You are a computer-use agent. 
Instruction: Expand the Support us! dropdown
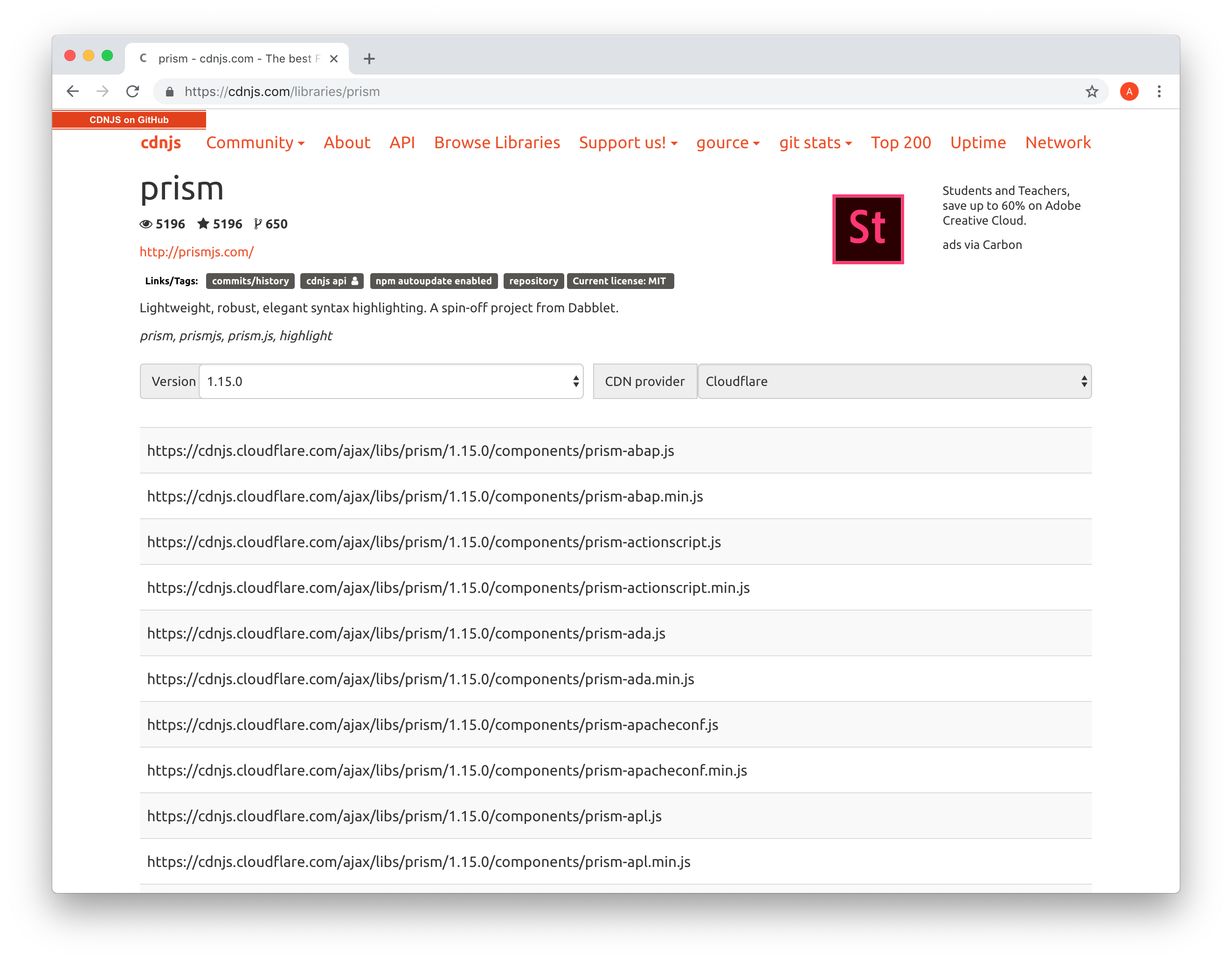click(628, 143)
